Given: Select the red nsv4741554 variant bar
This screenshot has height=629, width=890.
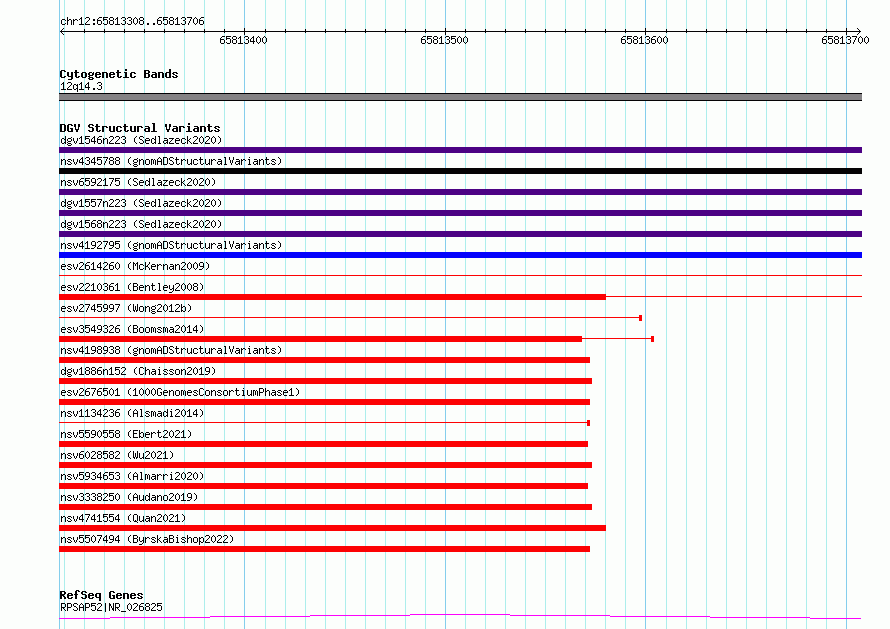Looking at the screenshot, I should point(333,528).
